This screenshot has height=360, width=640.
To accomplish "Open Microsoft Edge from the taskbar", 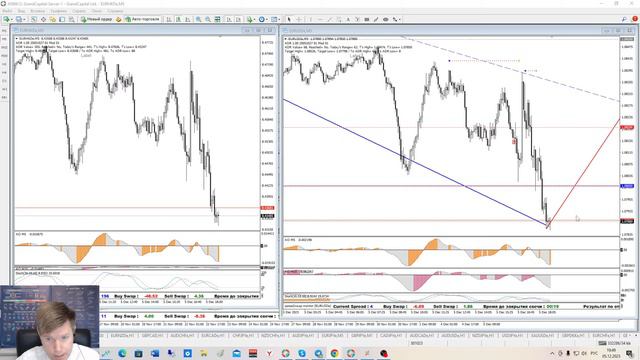I will point(122,353).
